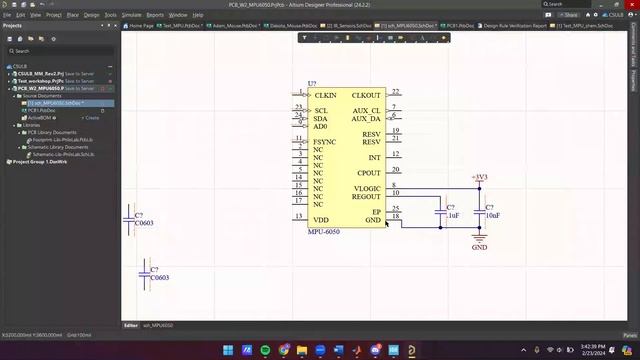Image resolution: width=640 pixels, height=360 pixels.
Task: Switch to the Home Page tab
Action: [x=138, y=26]
